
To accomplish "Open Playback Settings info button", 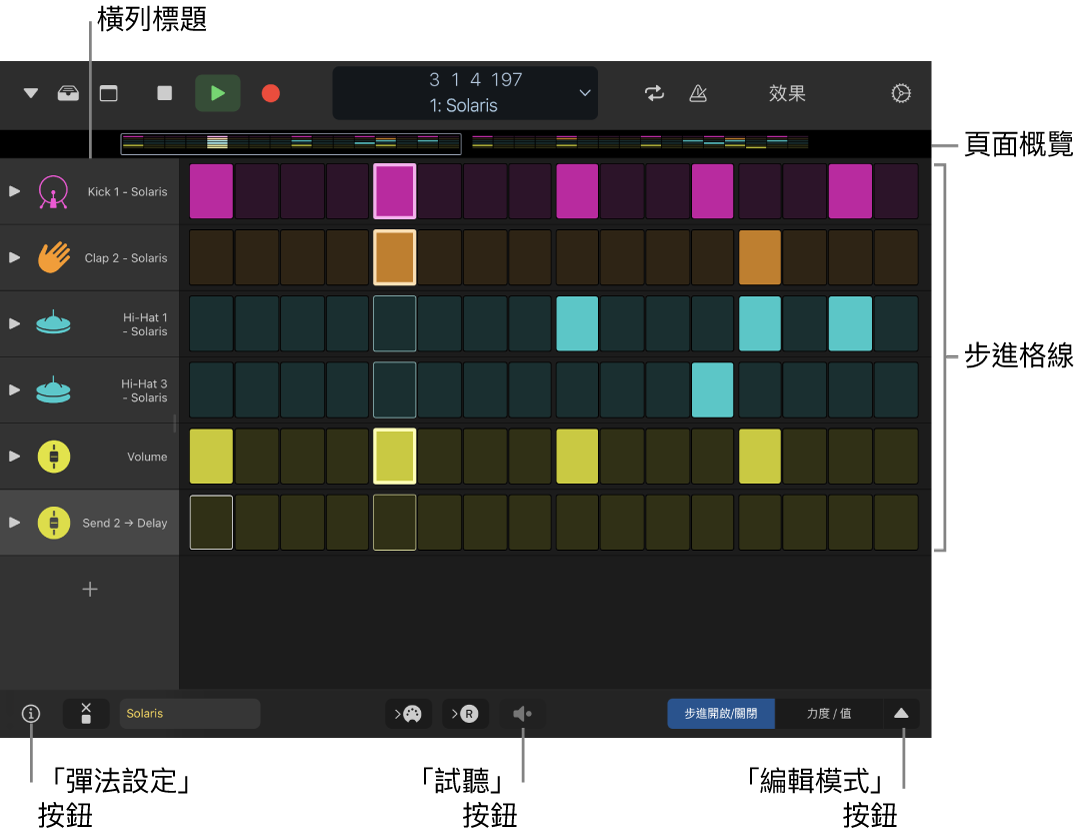I will 30,713.
